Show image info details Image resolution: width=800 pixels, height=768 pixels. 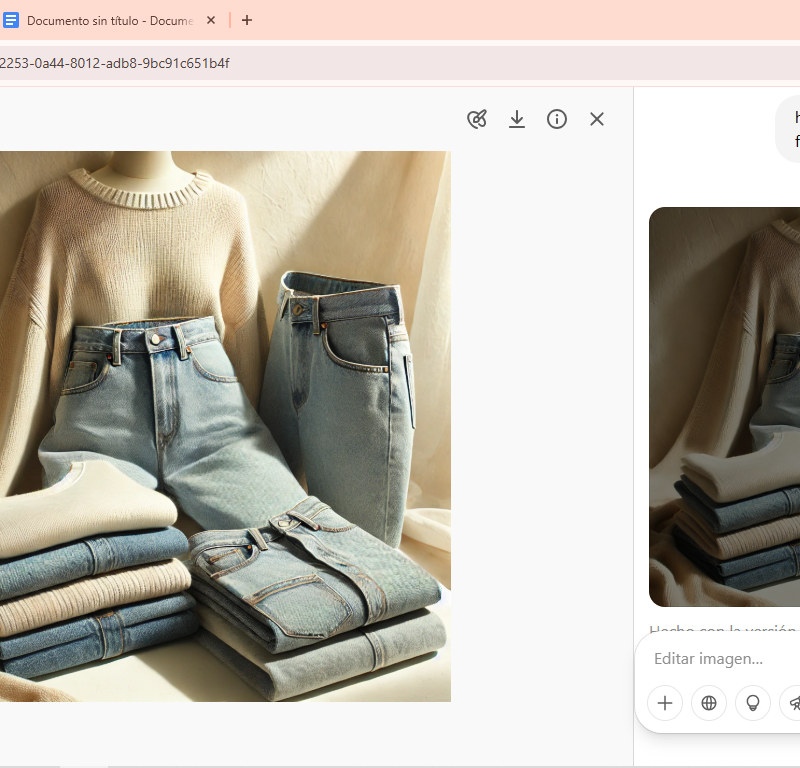[557, 119]
